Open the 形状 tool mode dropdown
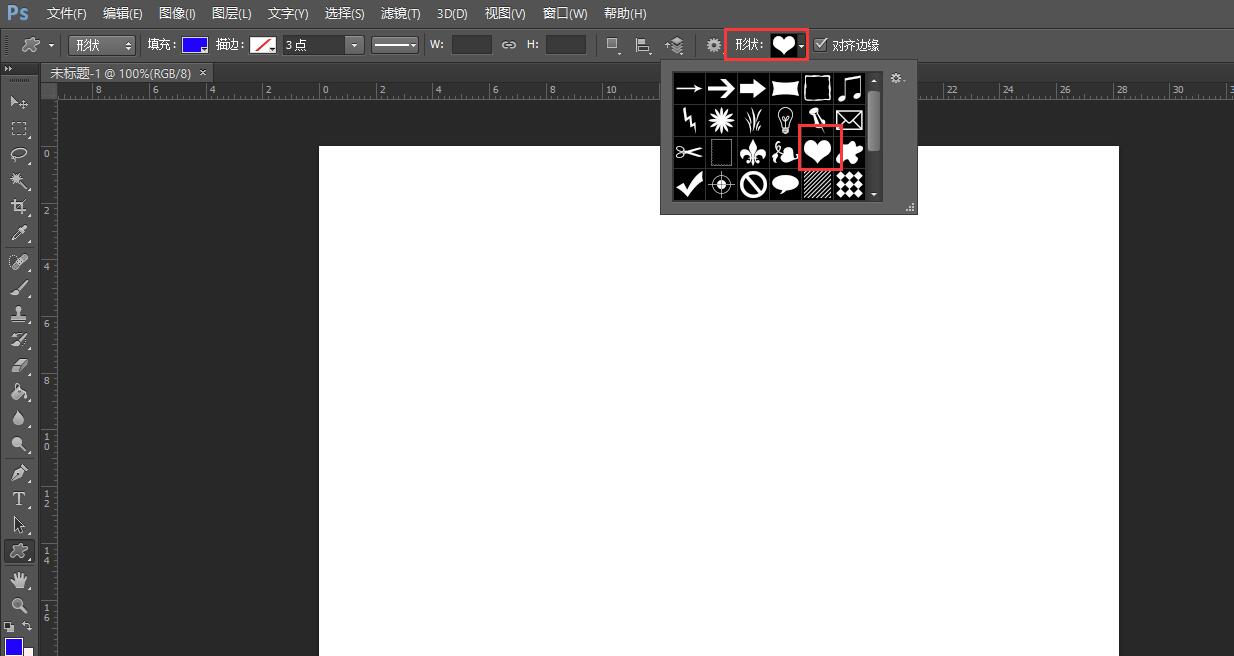This screenshot has width=1234, height=656. coord(102,45)
